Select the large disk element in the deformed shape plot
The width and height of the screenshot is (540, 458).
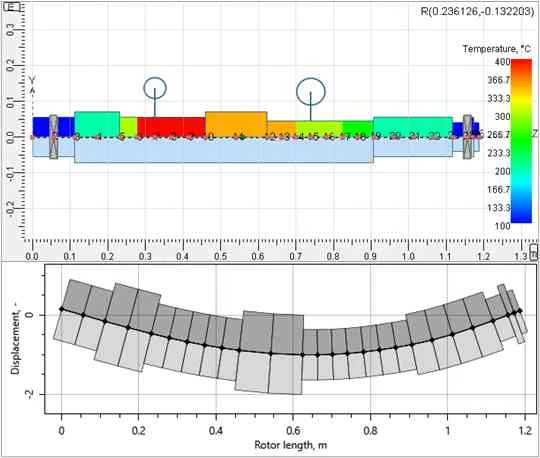coord(270,353)
